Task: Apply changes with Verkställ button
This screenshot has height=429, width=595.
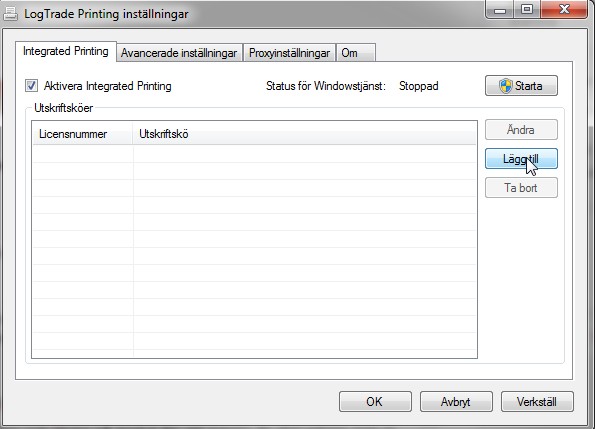Action: (537, 402)
